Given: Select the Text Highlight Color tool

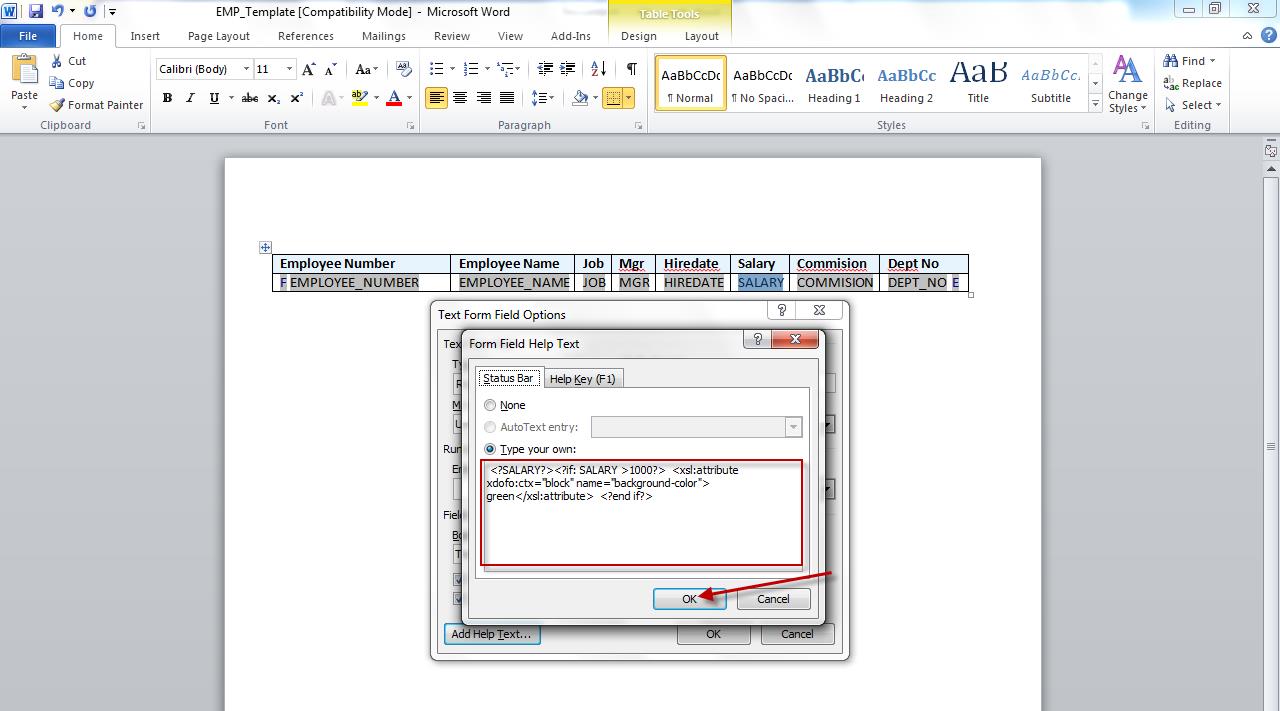Looking at the screenshot, I should 361,98.
